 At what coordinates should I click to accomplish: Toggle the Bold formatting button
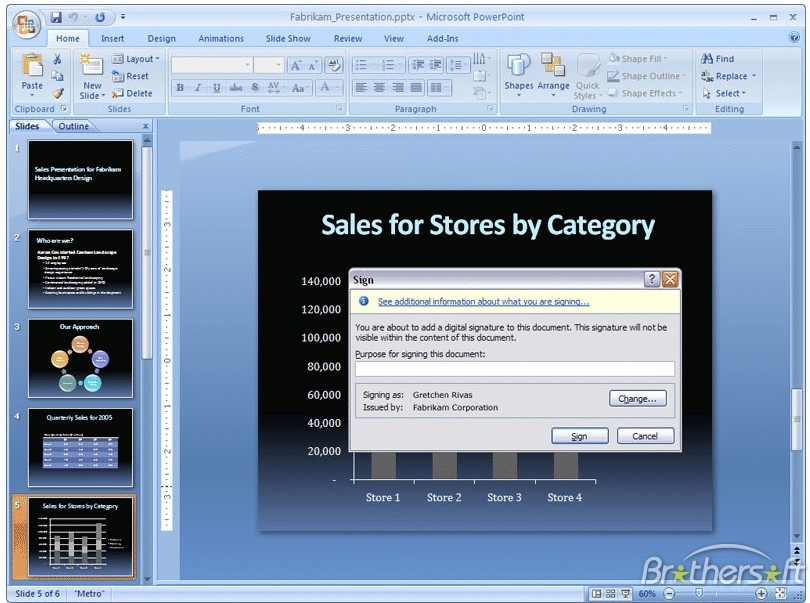tap(180, 87)
